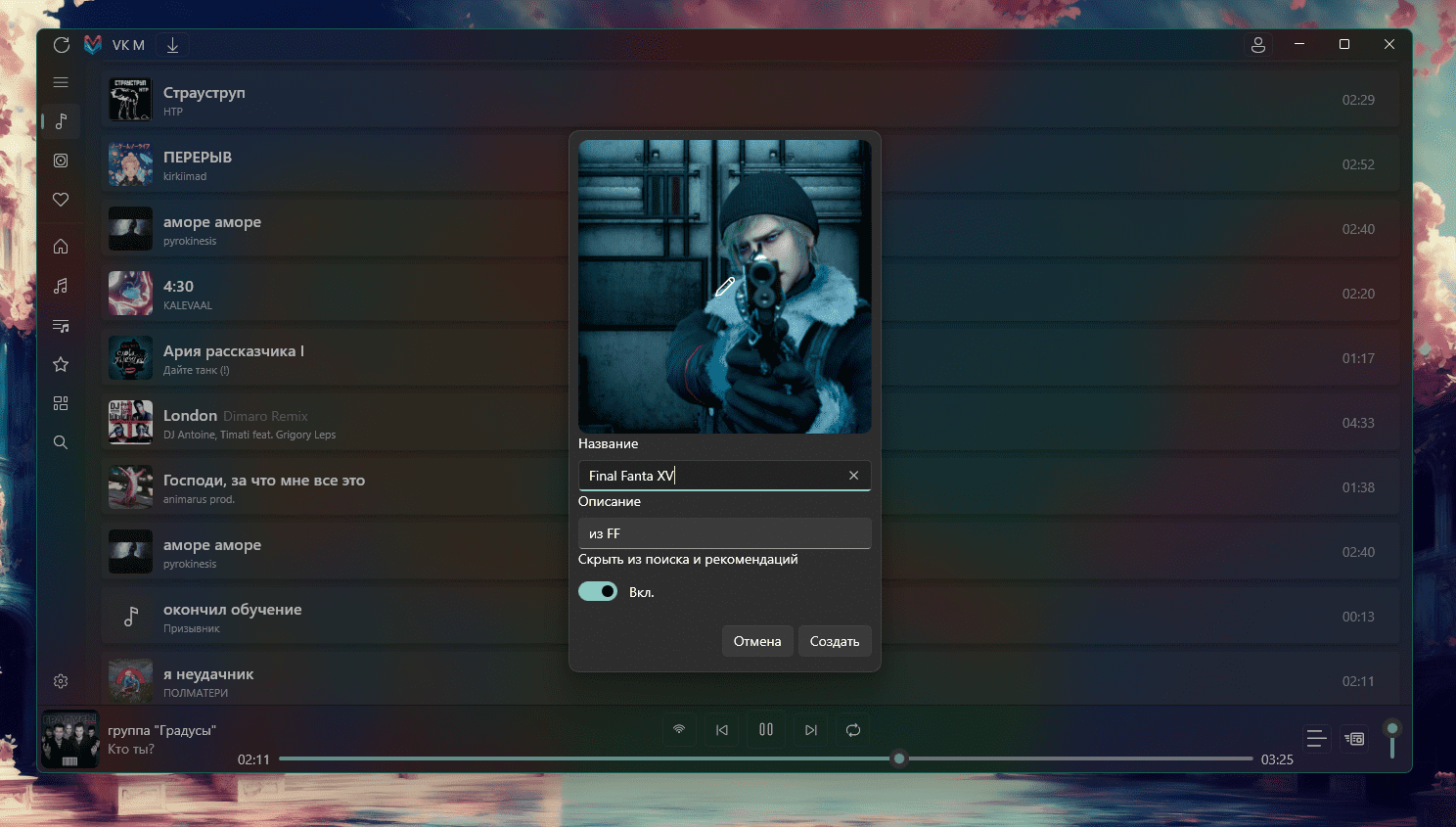Play the аморе аморе track above 4:30
Image resolution: width=1456 pixels, height=827 pixels.
(750, 229)
